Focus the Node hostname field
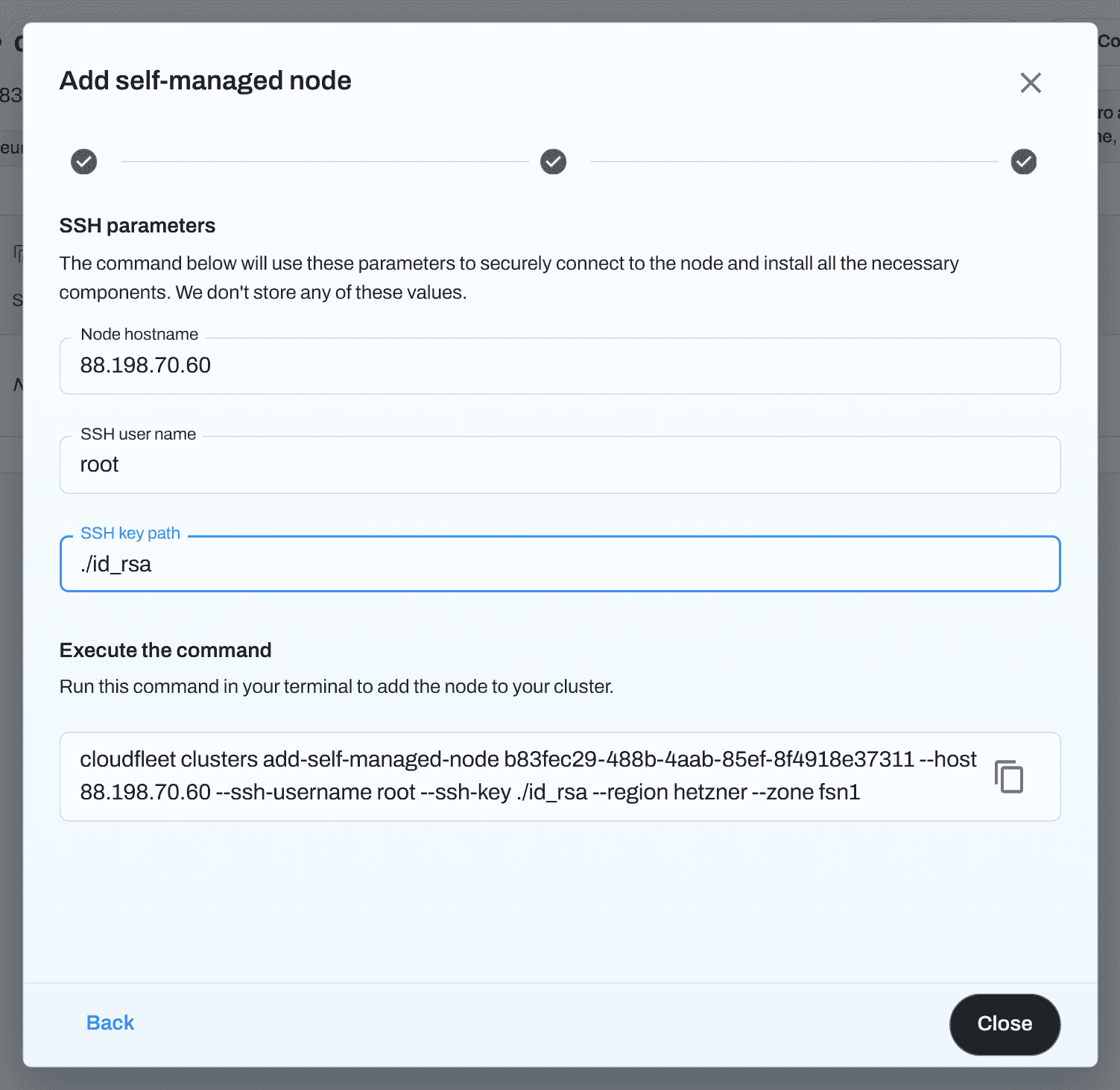The width and height of the screenshot is (1120, 1090). (x=560, y=366)
